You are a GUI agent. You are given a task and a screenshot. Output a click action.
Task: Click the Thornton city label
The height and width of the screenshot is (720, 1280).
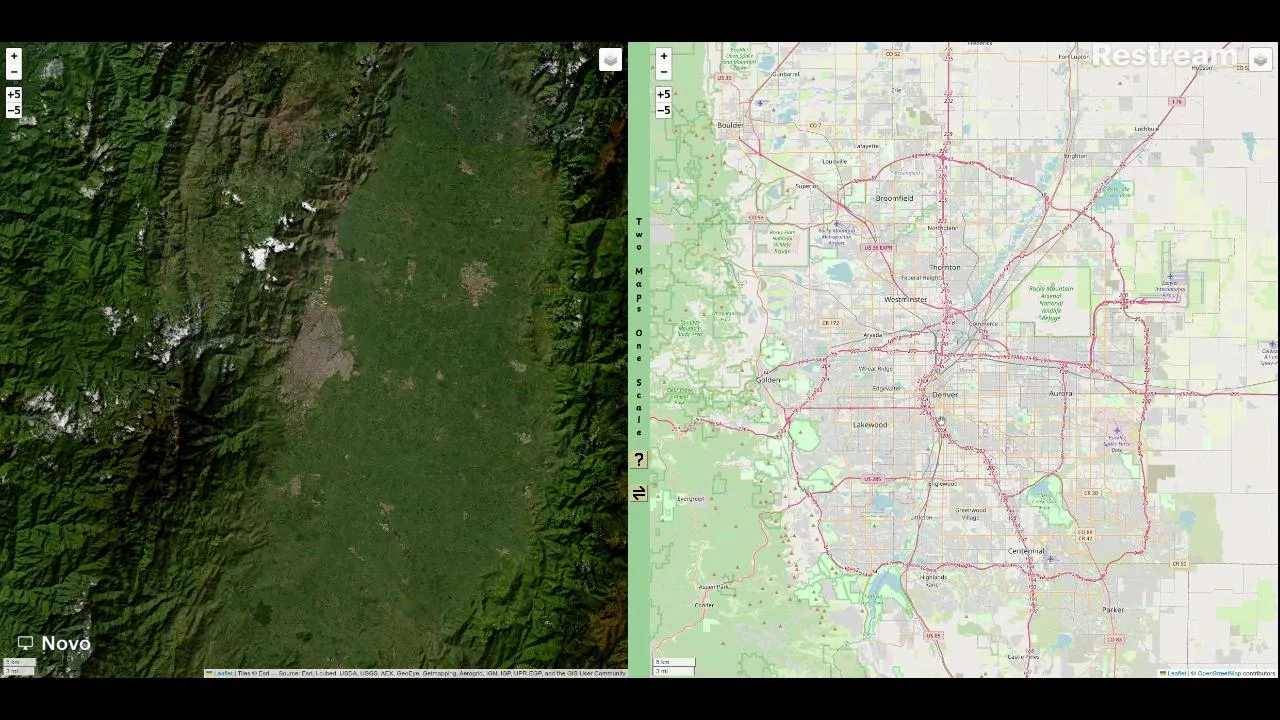tap(944, 267)
